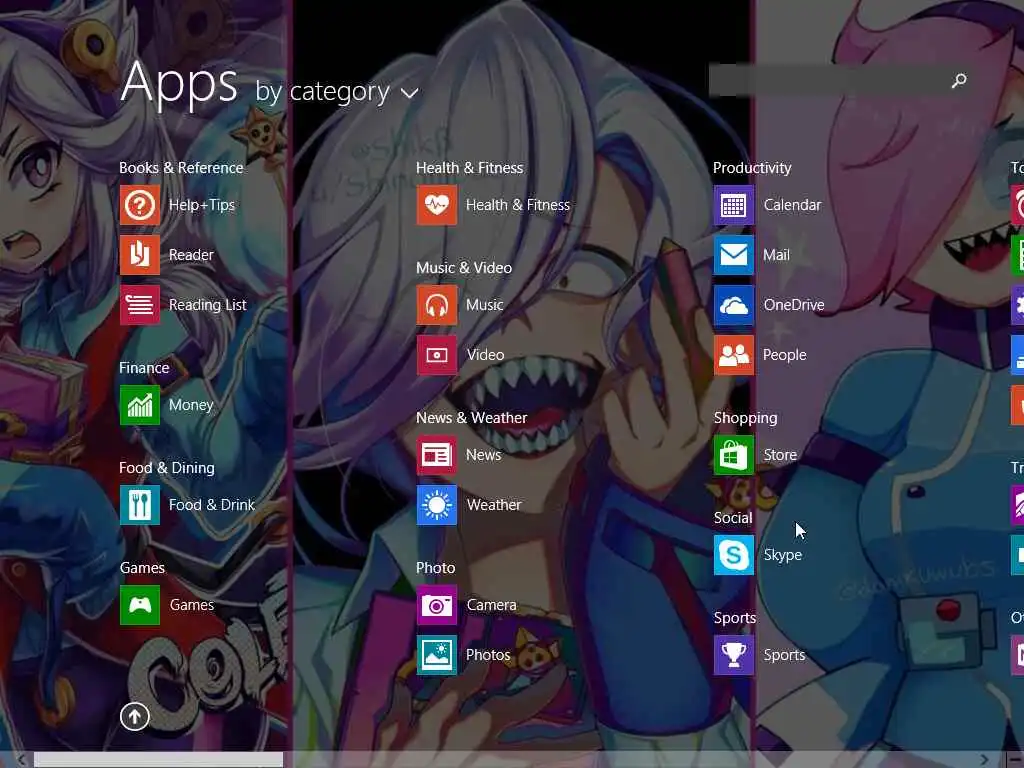The height and width of the screenshot is (768, 1024).
Task: Click the Calendar label text
Action: pyautogui.click(x=792, y=205)
